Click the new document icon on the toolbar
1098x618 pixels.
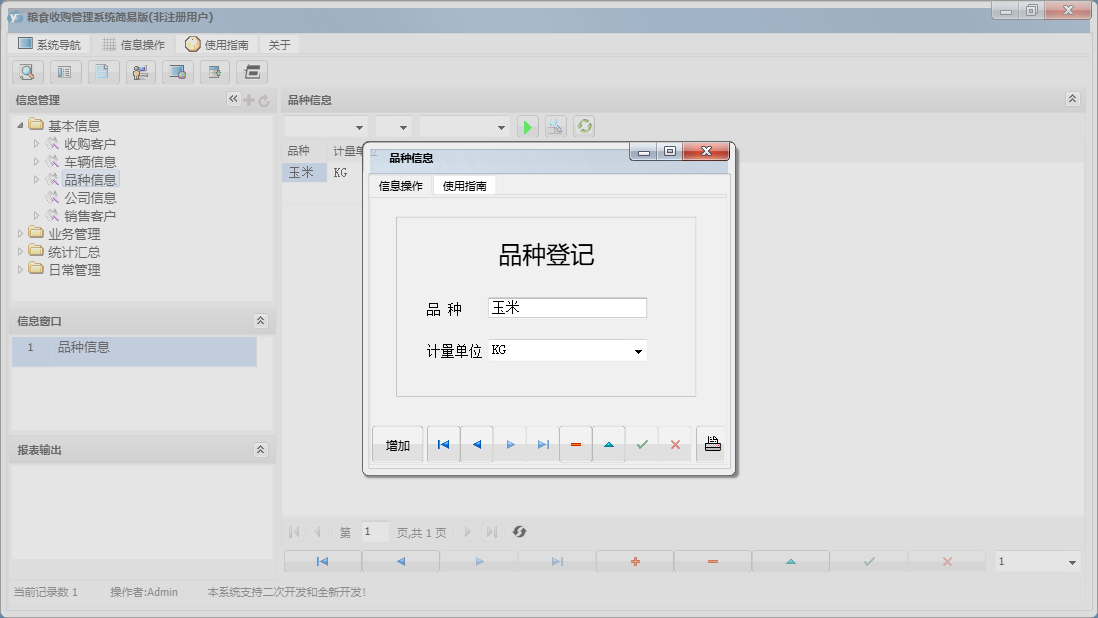tap(103, 72)
